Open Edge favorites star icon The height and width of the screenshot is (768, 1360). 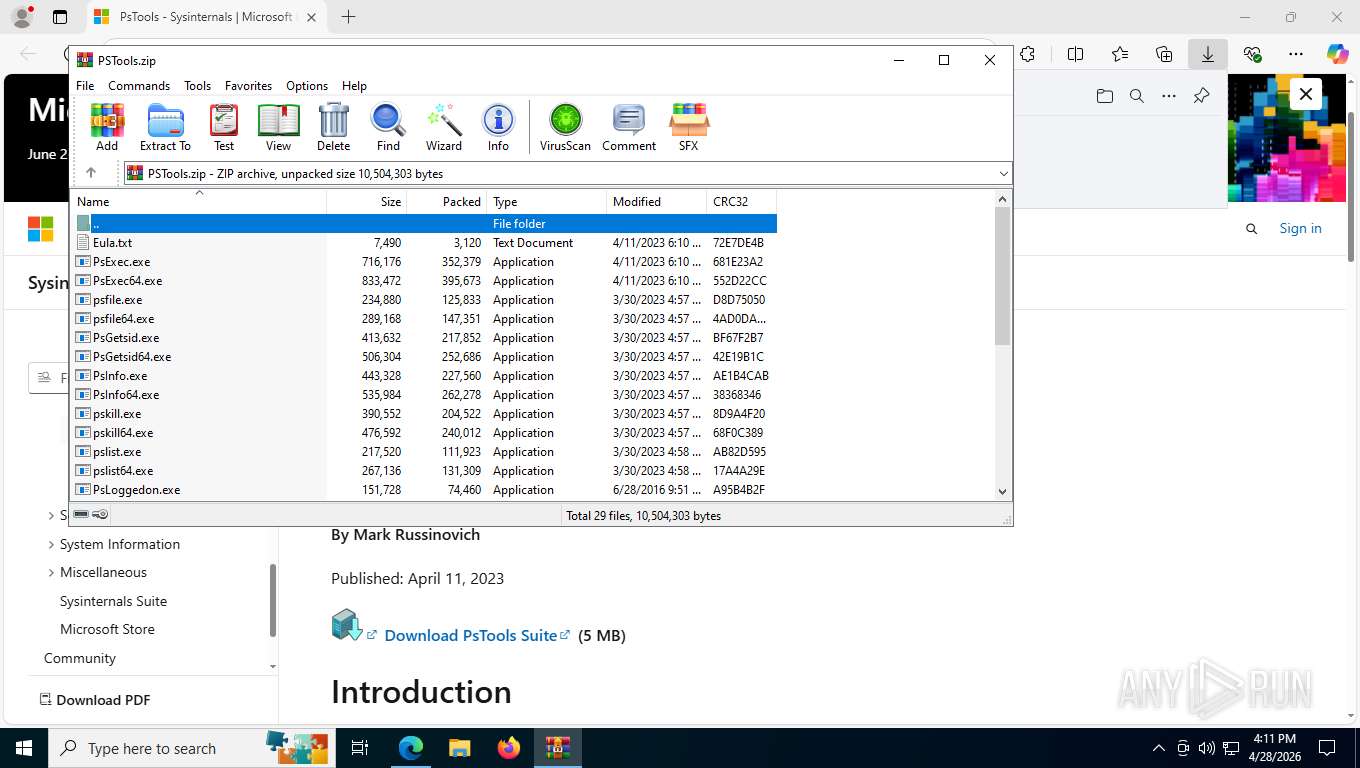(x=1120, y=54)
